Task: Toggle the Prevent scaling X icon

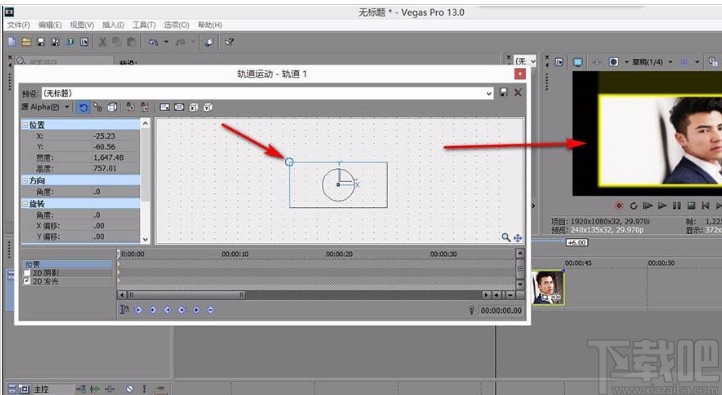Action: tap(193, 107)
